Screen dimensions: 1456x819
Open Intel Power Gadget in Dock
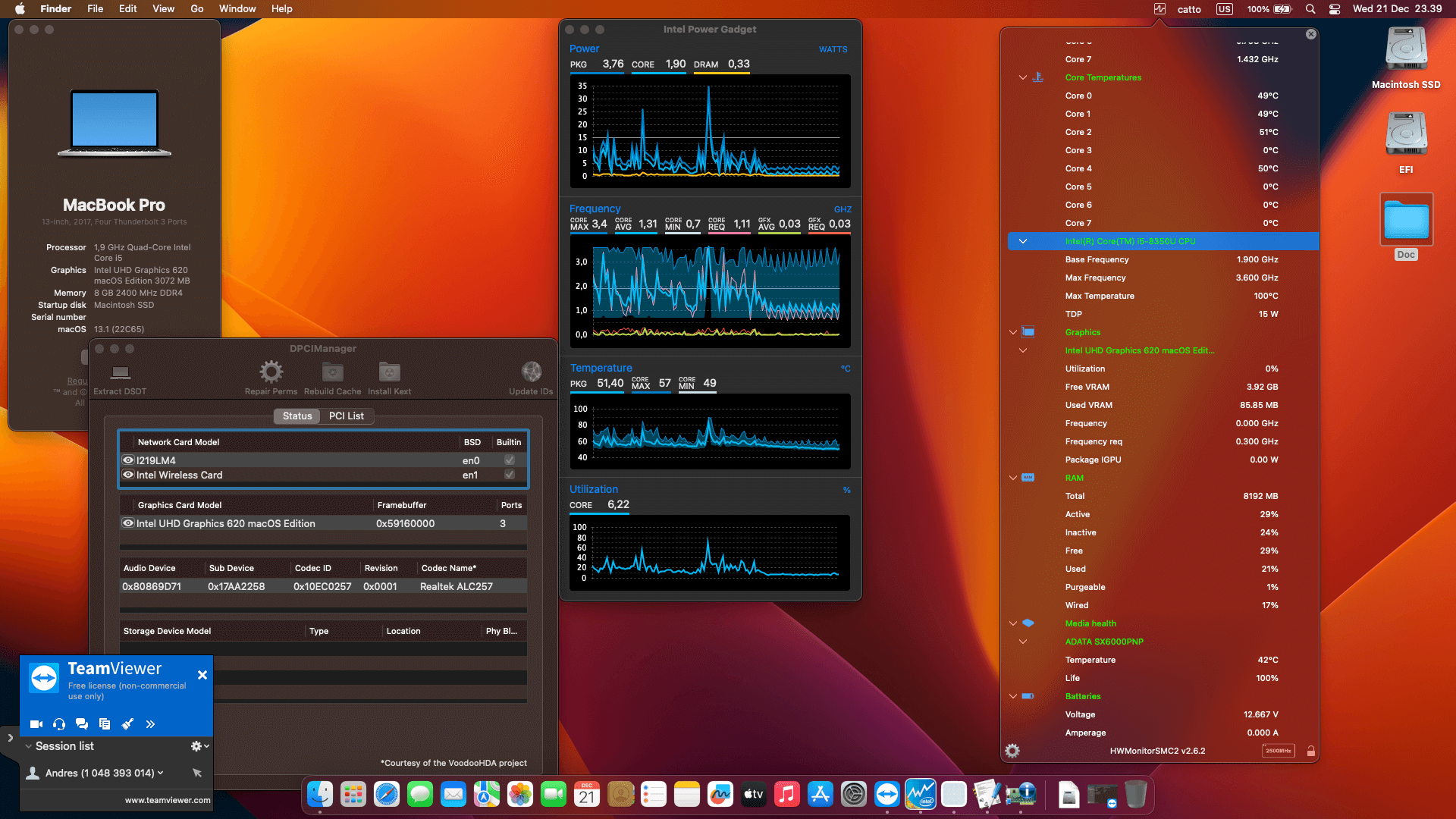(x=920, y=794)
